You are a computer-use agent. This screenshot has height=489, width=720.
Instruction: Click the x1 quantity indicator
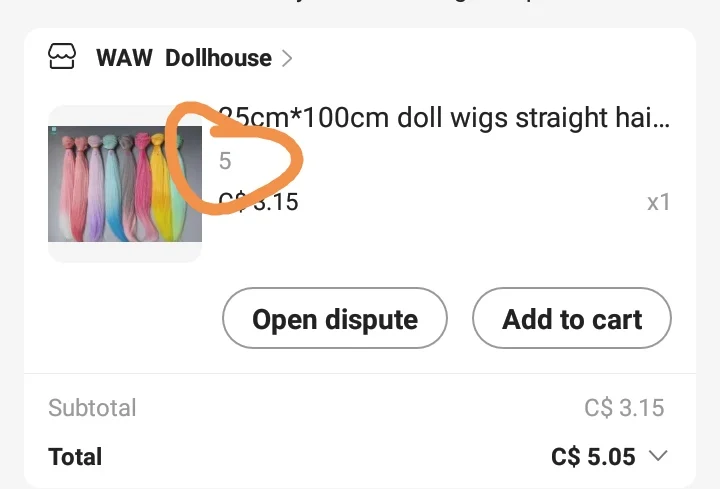click(x=658, y=202)
